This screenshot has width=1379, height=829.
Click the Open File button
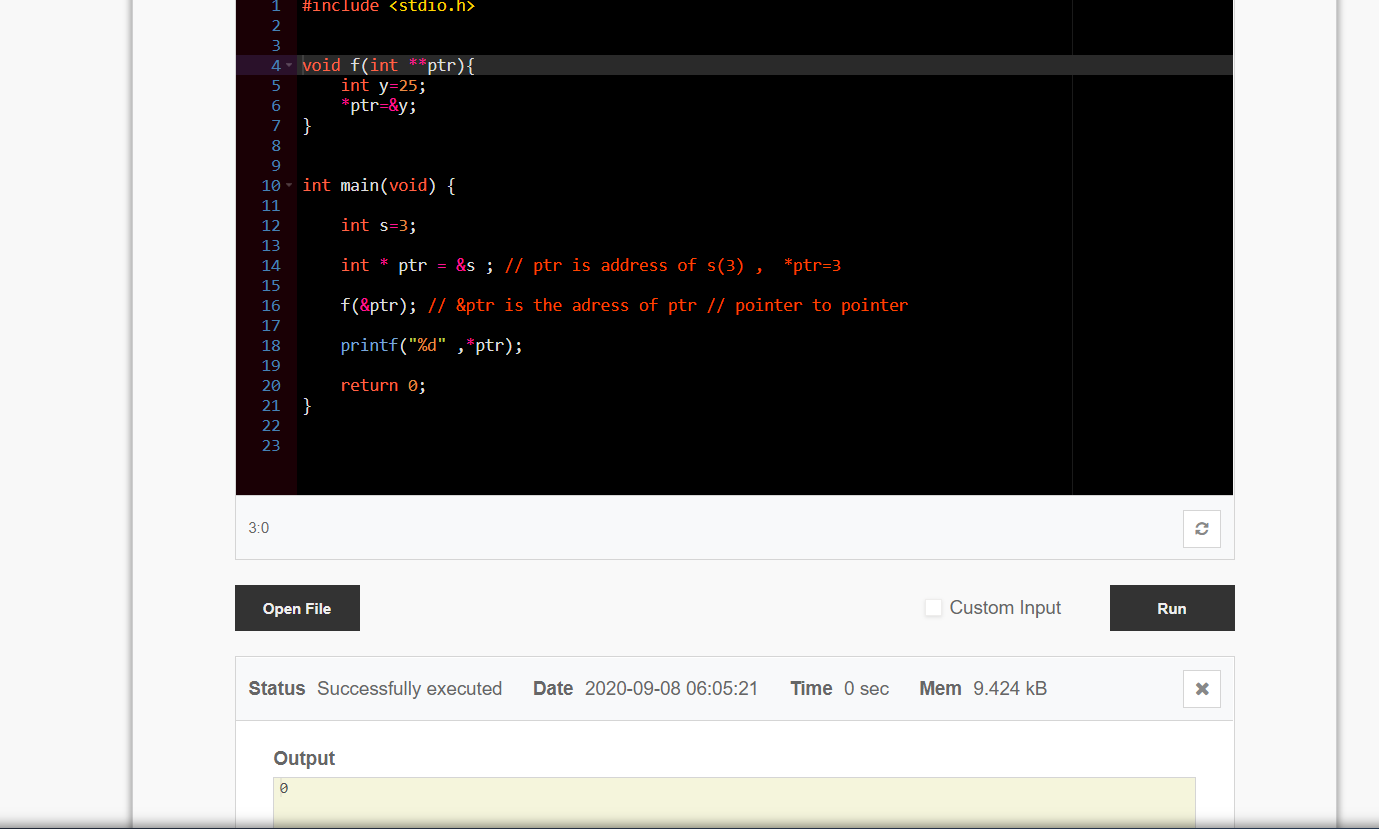tap(297, 608)
